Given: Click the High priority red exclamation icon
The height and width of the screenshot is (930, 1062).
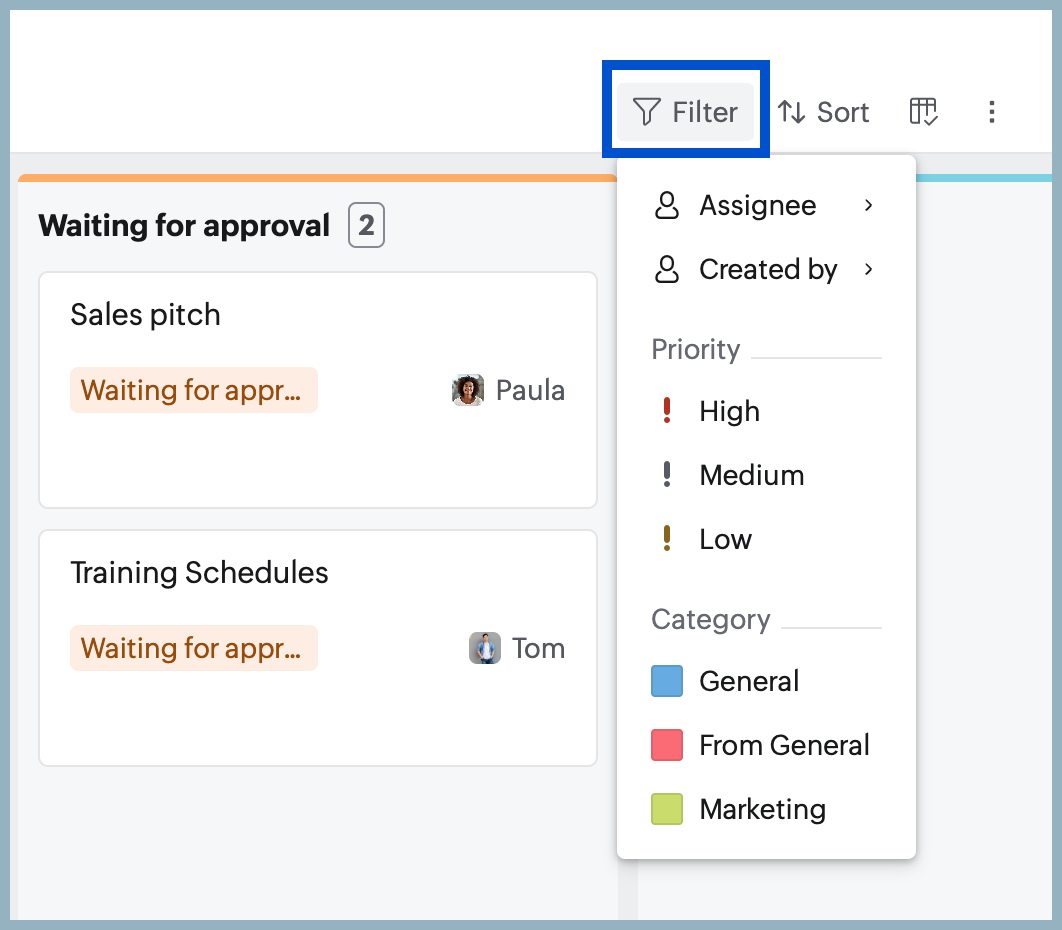Looking at the screenshot, I should pos(667,410).
